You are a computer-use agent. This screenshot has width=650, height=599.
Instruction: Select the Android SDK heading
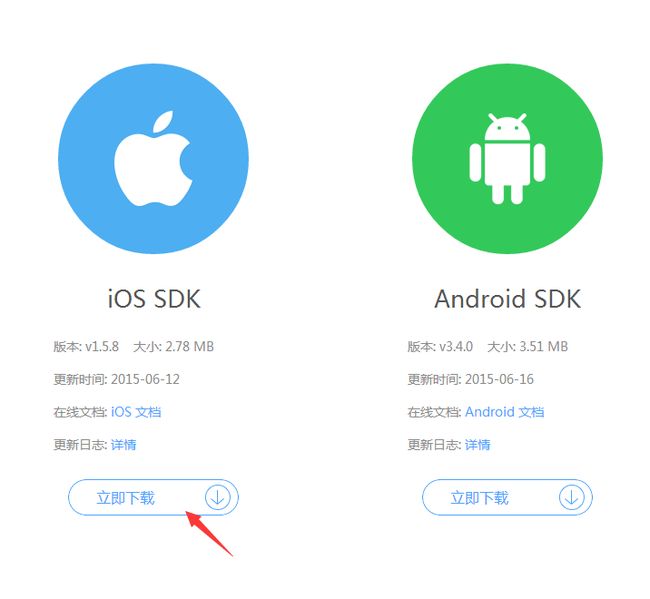507,298
